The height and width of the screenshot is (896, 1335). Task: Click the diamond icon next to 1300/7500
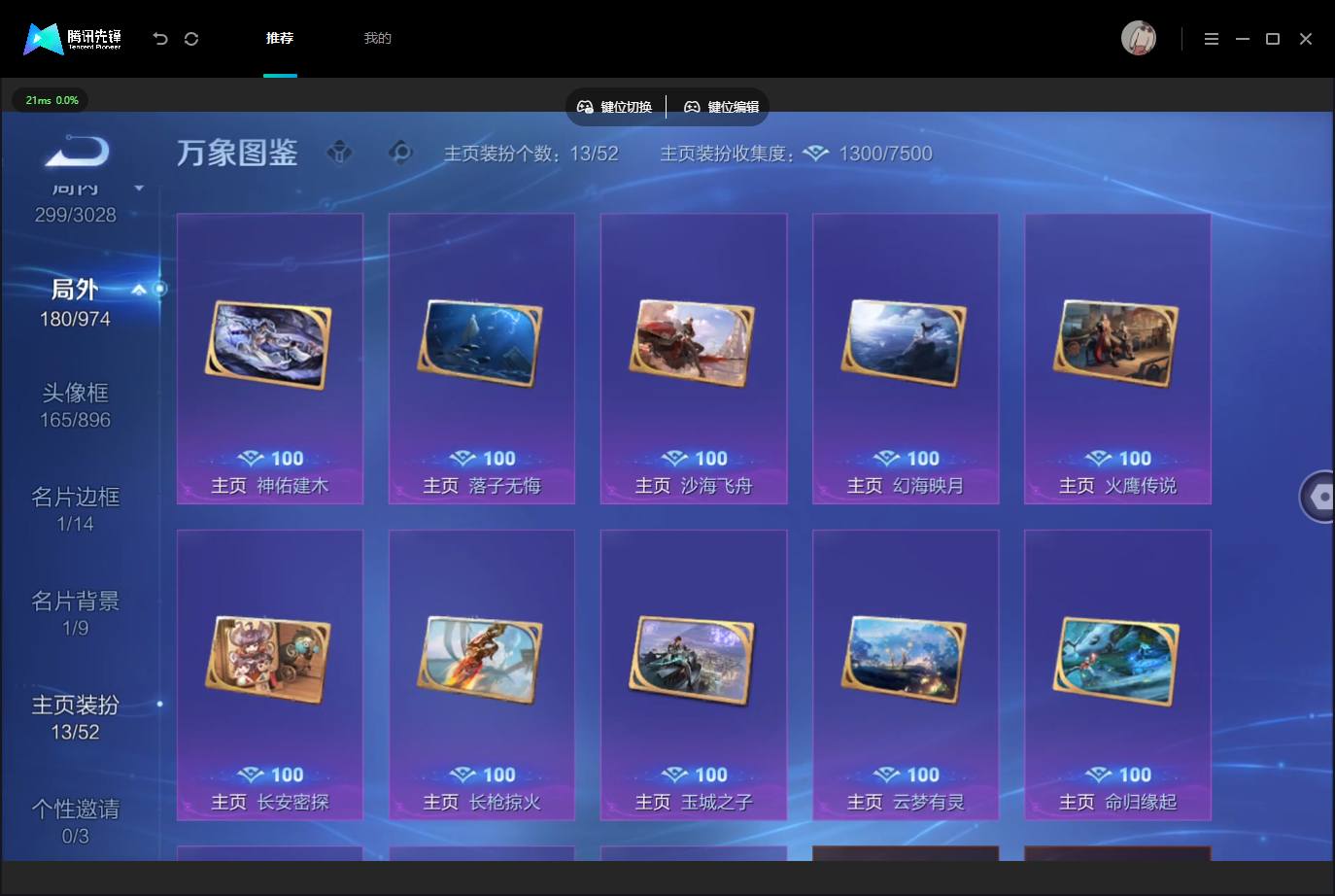[x=816, y=154]
